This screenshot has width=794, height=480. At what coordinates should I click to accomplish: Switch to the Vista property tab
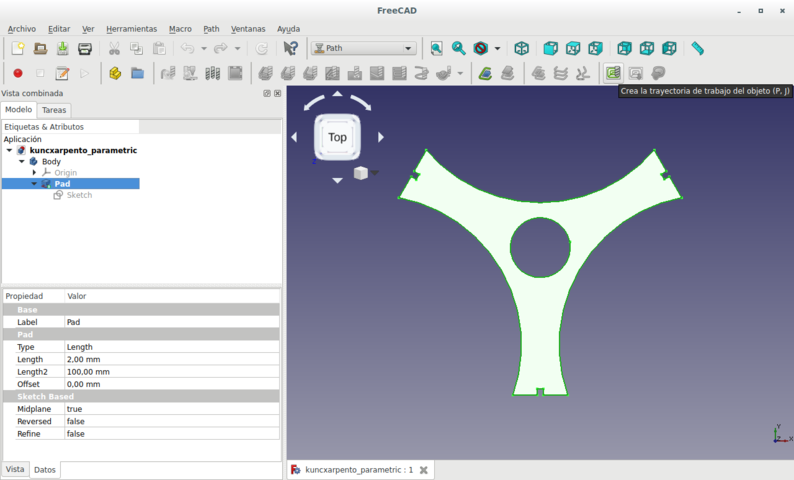[15, 469]
